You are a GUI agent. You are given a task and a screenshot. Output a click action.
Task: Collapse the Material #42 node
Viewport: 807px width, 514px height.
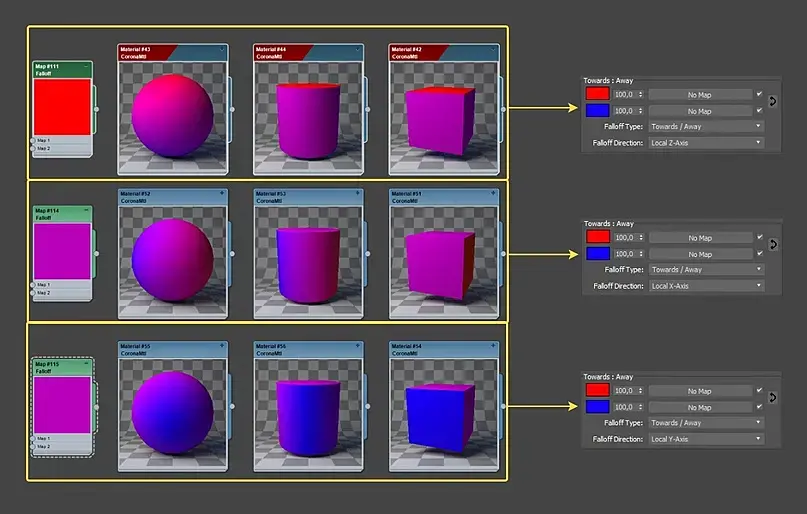(493, 49)
